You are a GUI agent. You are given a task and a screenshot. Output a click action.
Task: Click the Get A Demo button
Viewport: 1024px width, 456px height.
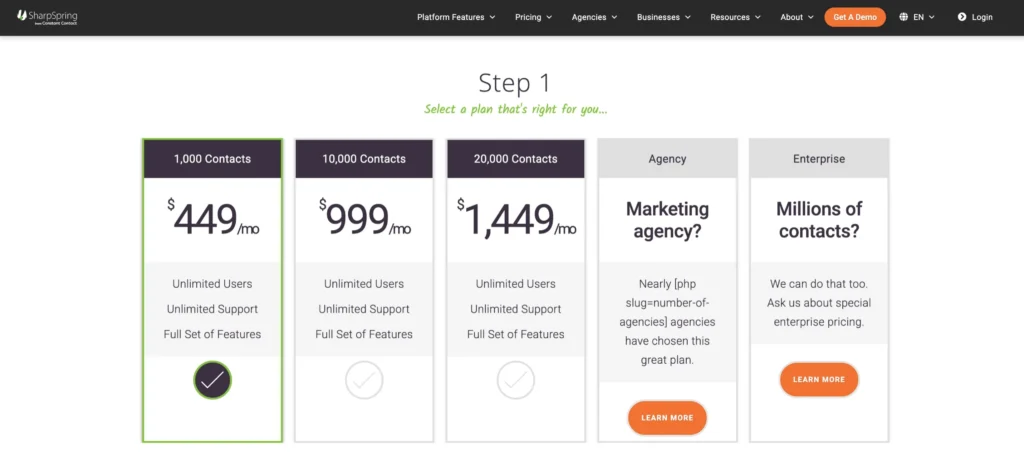point(855,17)
